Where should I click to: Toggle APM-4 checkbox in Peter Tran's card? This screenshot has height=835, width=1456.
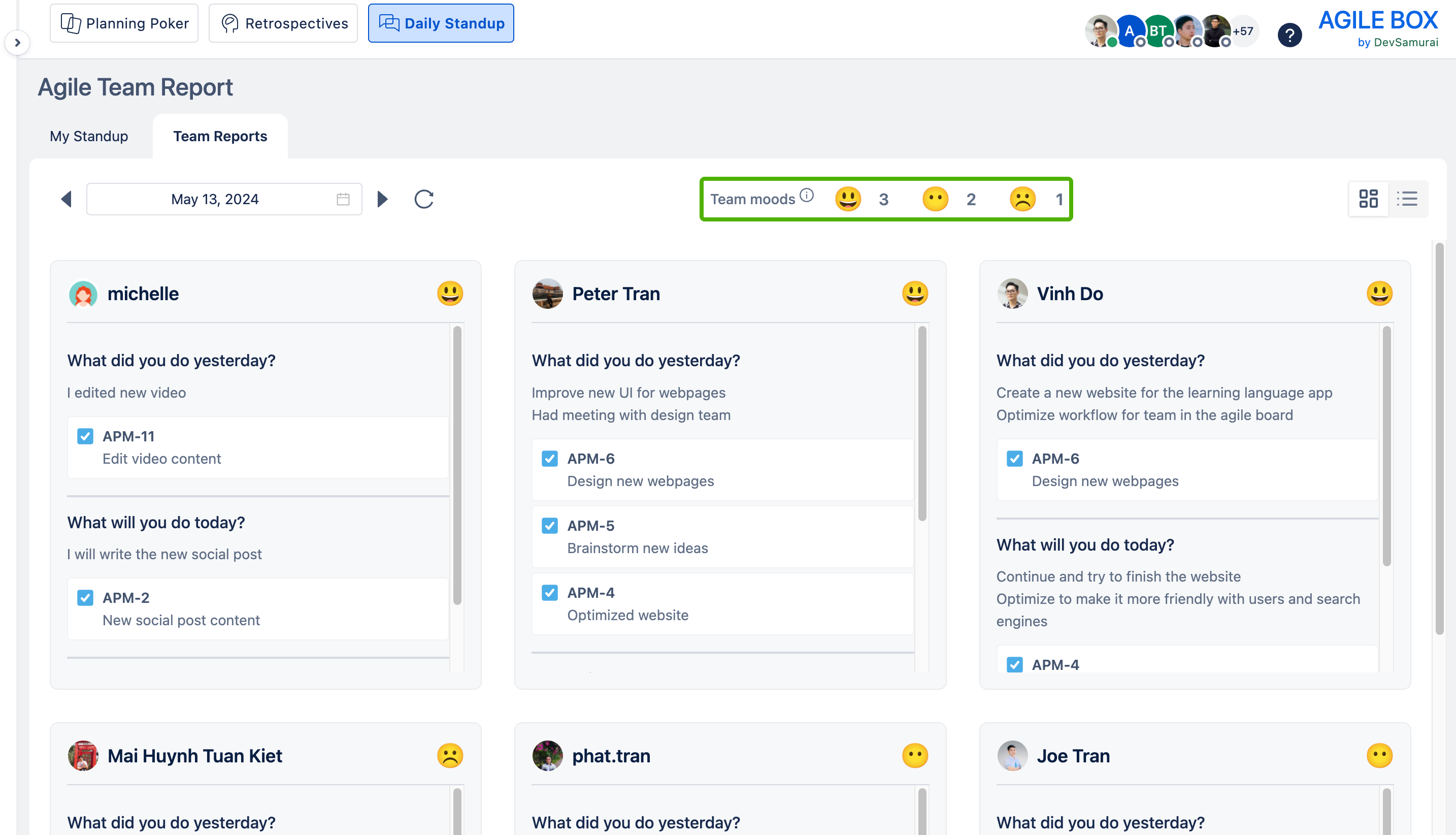(550, 593)
